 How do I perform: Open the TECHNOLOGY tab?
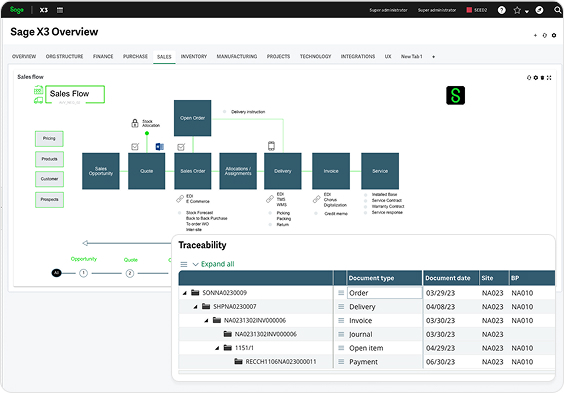[315, 56]
